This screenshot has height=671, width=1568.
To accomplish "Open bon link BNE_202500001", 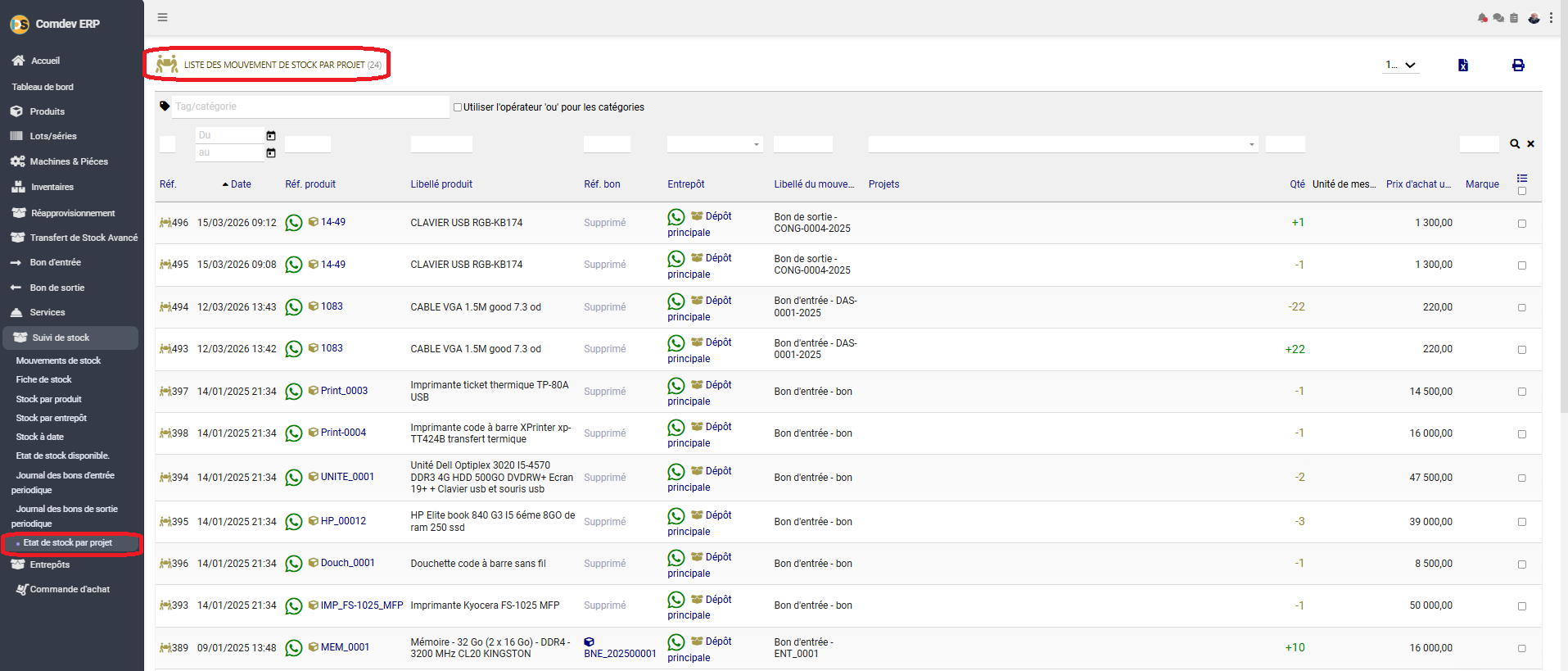I will pos(620,654).
